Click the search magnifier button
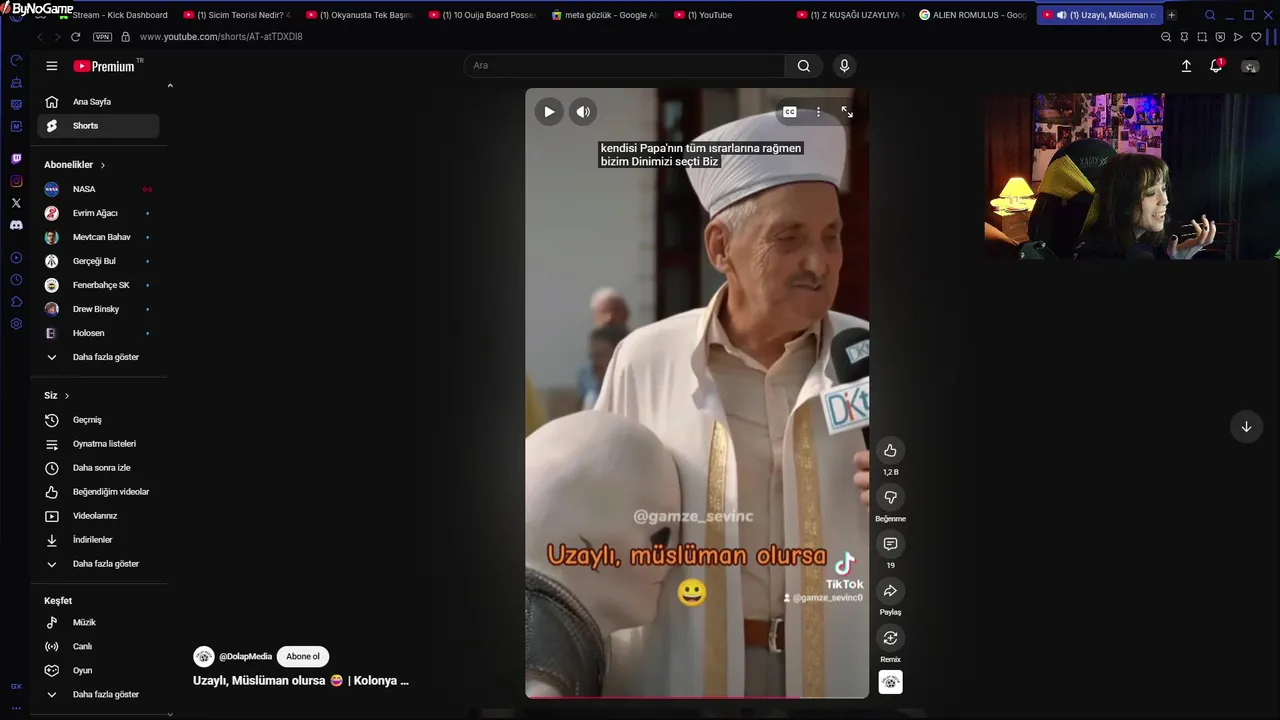This screenshot has height=720, width=1280. (804, 66)
